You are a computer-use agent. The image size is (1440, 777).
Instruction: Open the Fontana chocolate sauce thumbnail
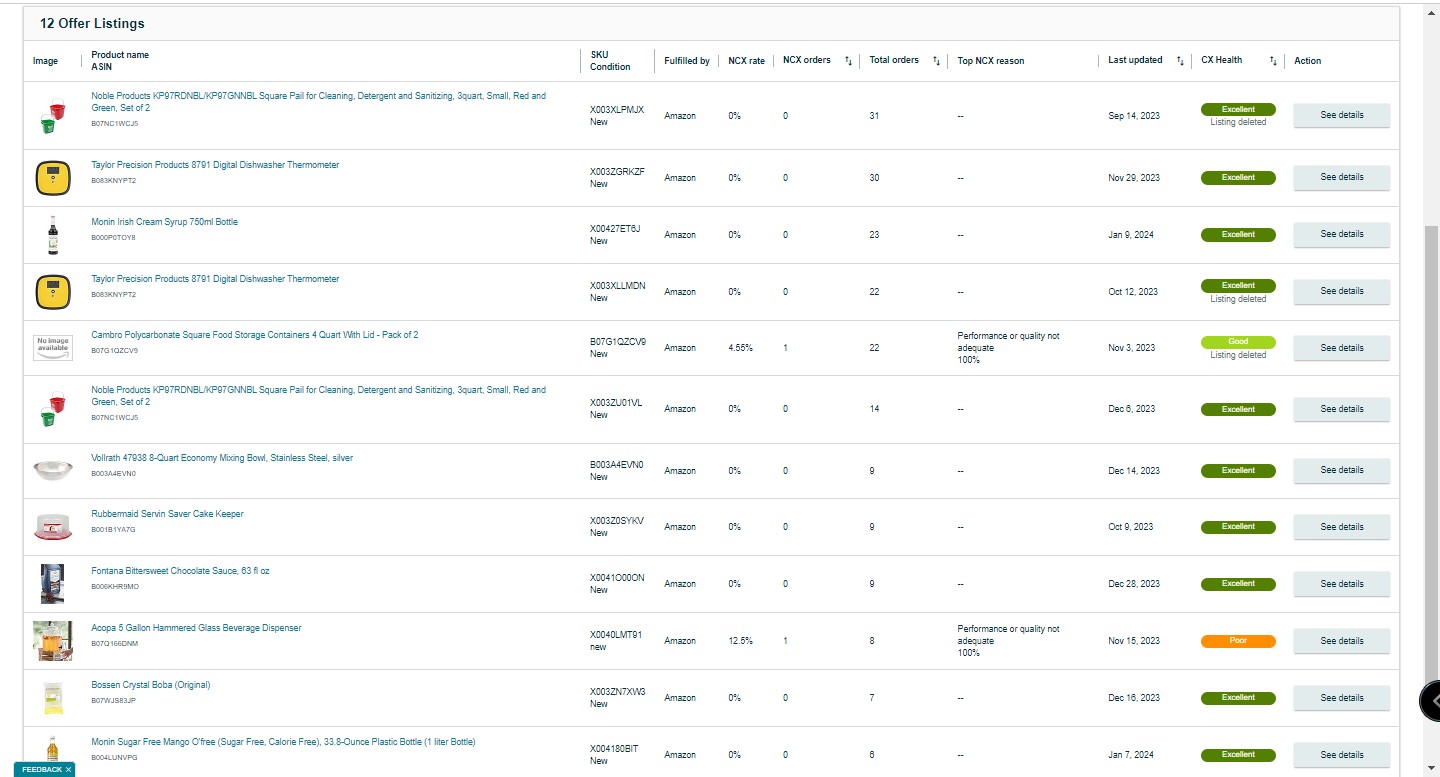[x=53, y=584]
